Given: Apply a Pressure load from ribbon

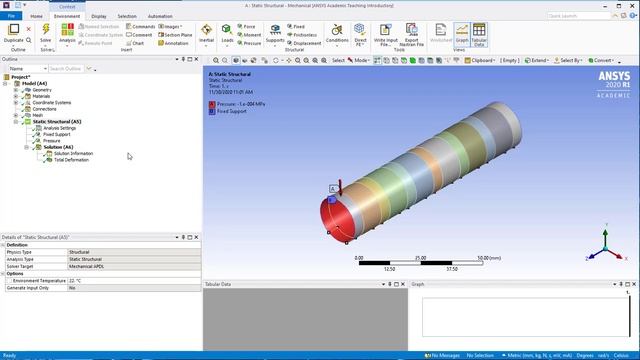Looking at the screenshot, I should click(249, 43).
